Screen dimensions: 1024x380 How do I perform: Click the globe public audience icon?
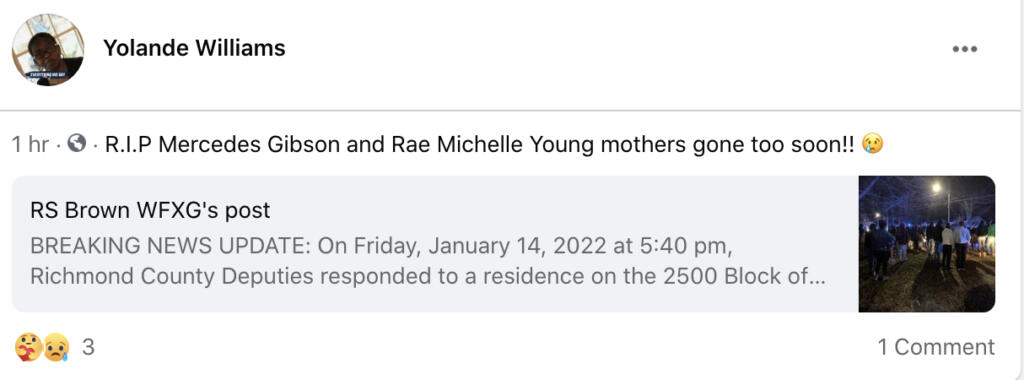(77, 143)
